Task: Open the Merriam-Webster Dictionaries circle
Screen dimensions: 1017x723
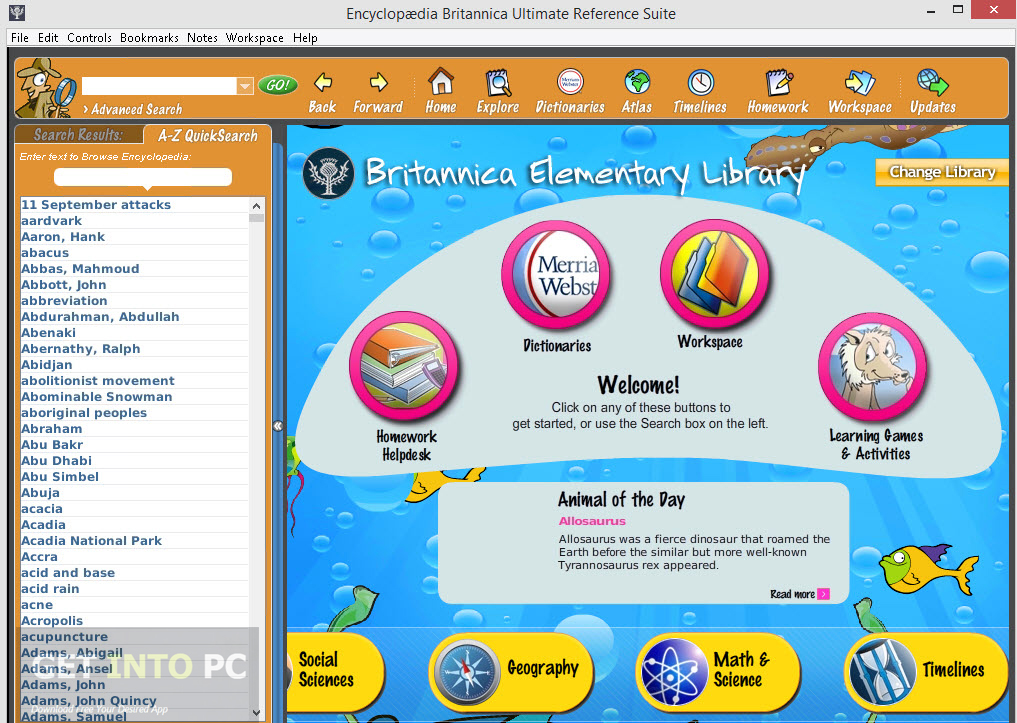Action: coord(556,274)
